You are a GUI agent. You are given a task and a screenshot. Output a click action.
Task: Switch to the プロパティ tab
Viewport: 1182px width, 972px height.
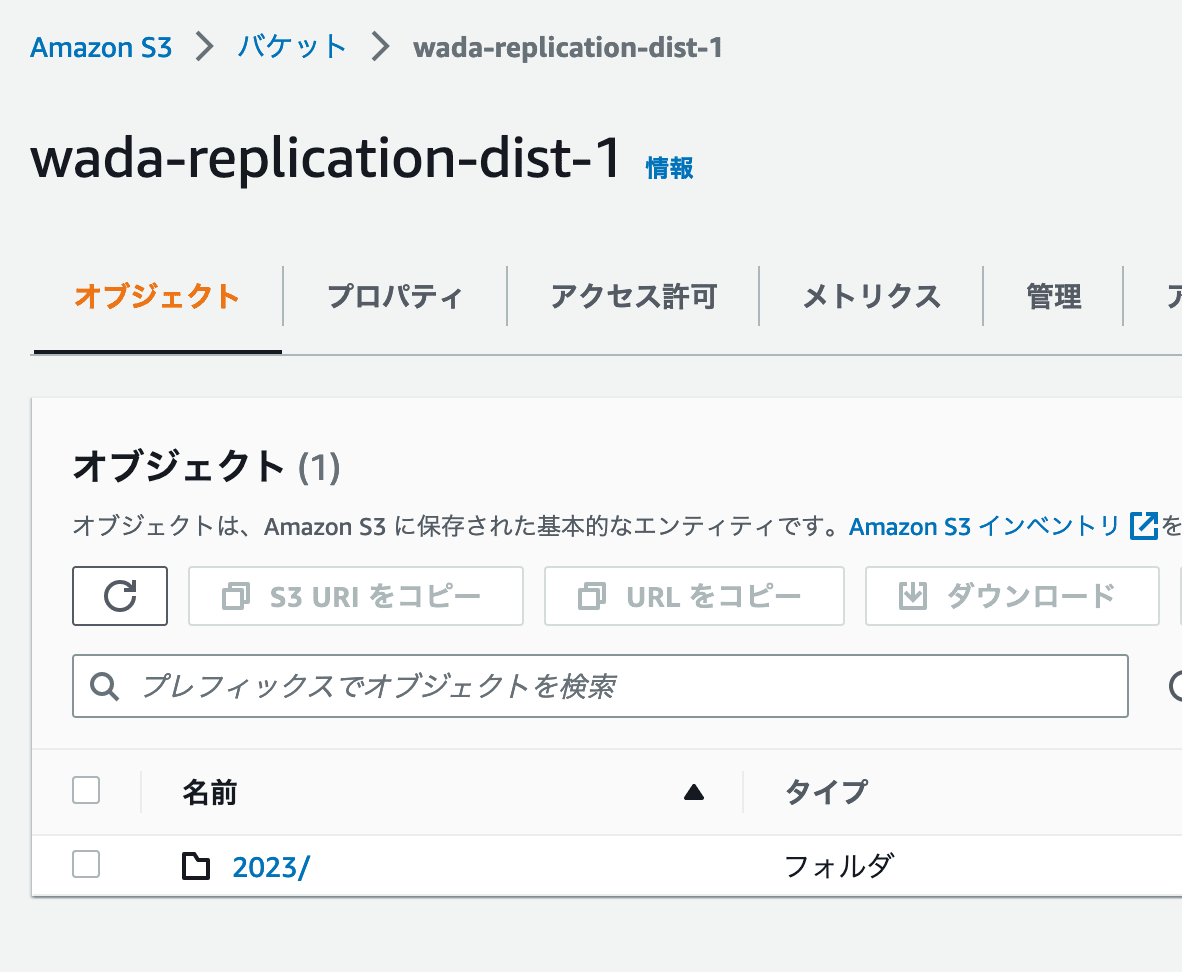coord(394,296)
